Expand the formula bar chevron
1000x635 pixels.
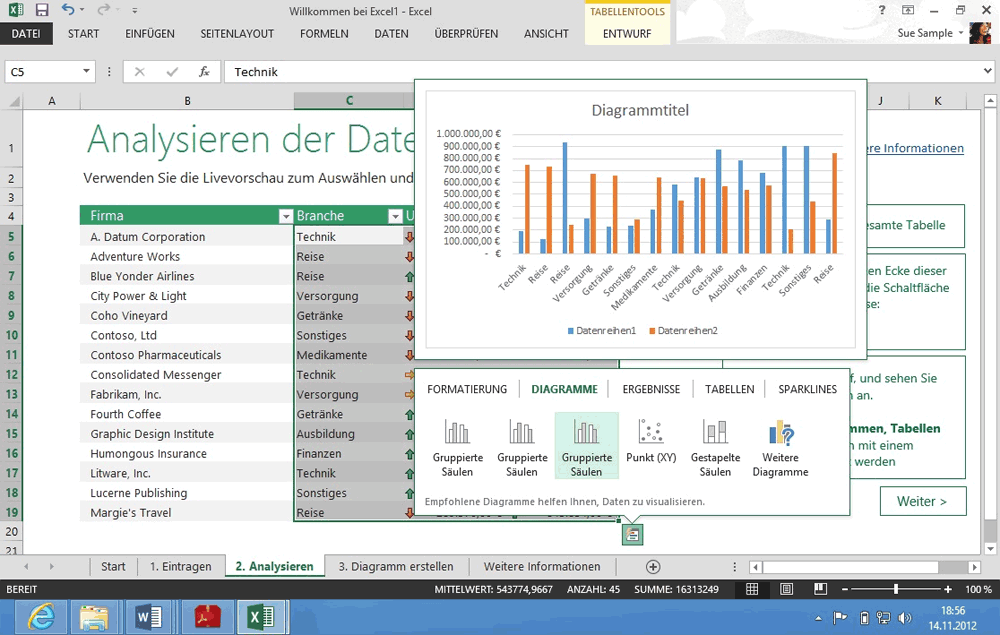[x=988, y=71]
